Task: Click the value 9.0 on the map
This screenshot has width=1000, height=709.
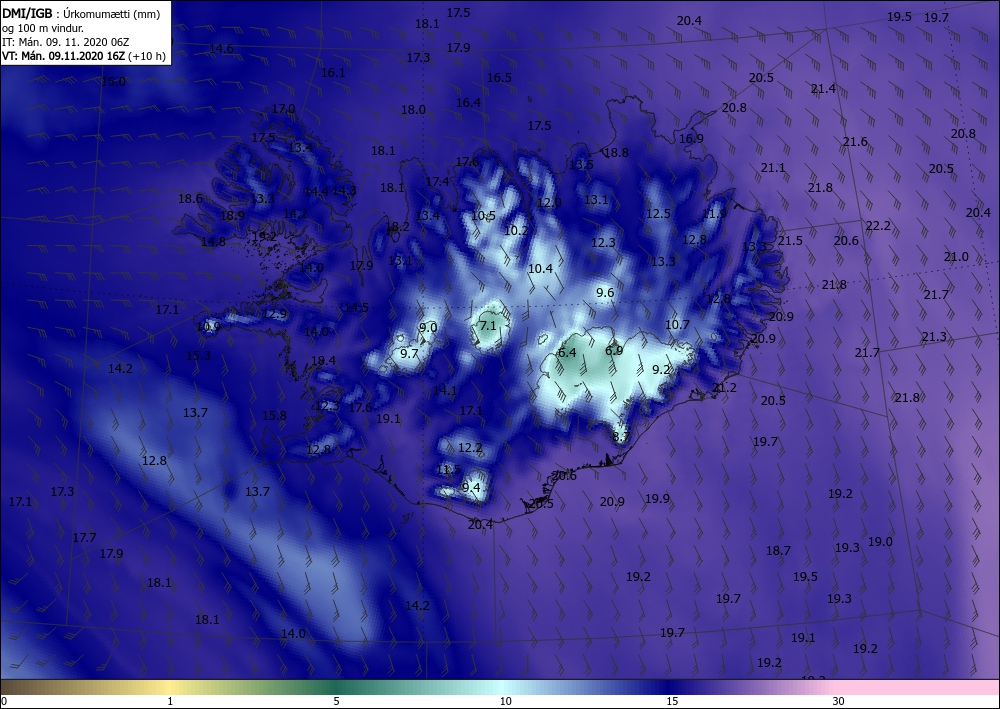Action: [428, 328]
